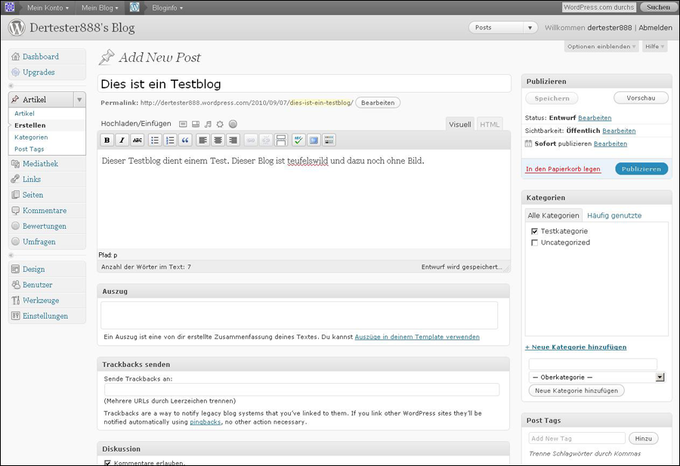This screenshot has height=466, width=680.
Task: Edit the Sichtbarkeit setting
Action: click(x=619, y=131)
